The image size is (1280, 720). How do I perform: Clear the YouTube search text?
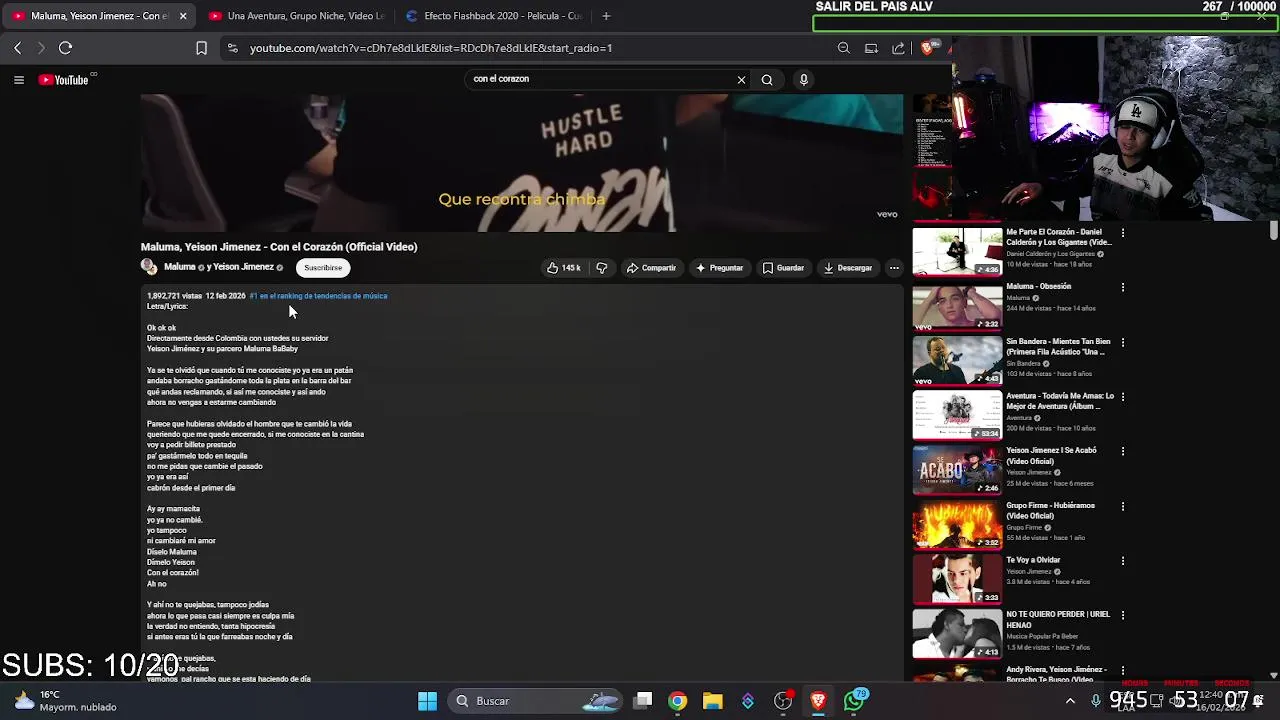[741, 80]
